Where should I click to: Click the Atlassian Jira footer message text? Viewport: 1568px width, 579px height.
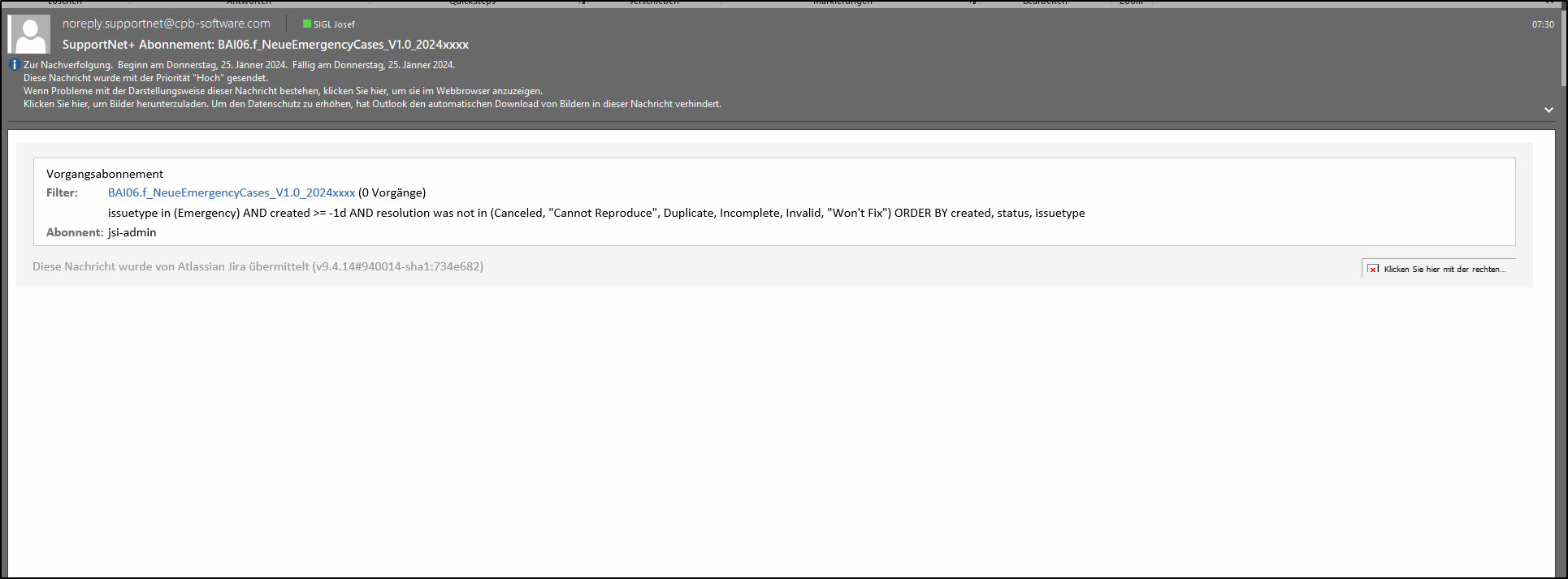(258, 266)
